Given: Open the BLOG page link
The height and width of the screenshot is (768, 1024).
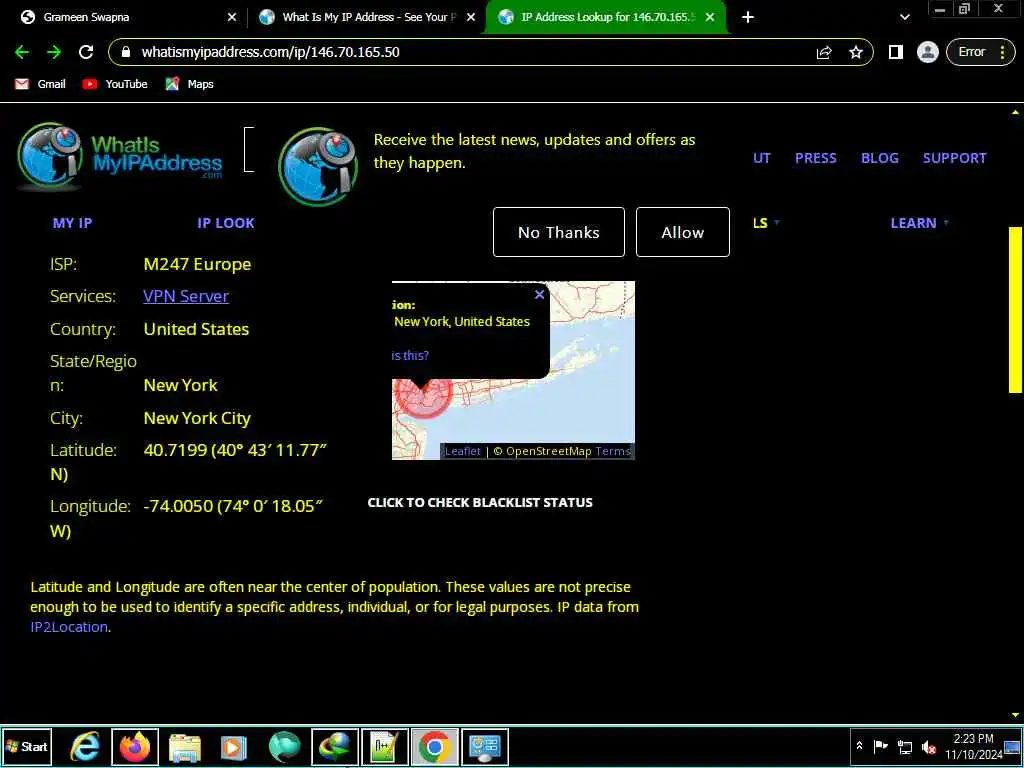Looking at the screenshot, I should pyautogui.click(x=880, y=158).
